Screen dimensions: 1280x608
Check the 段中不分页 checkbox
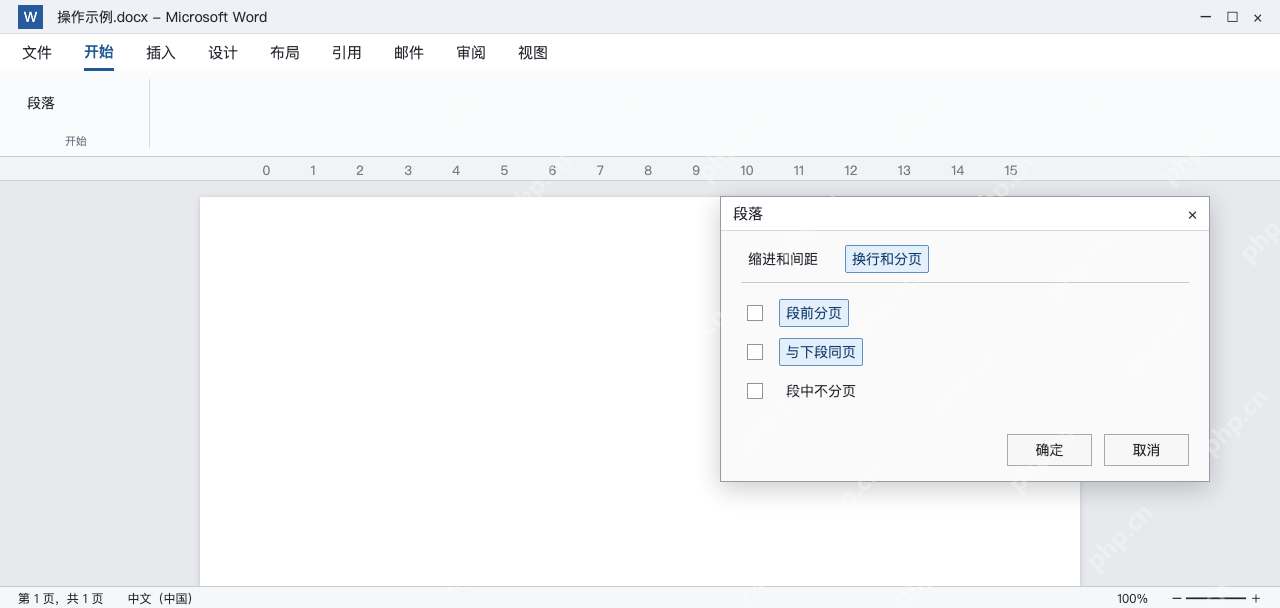pos(755,391)
